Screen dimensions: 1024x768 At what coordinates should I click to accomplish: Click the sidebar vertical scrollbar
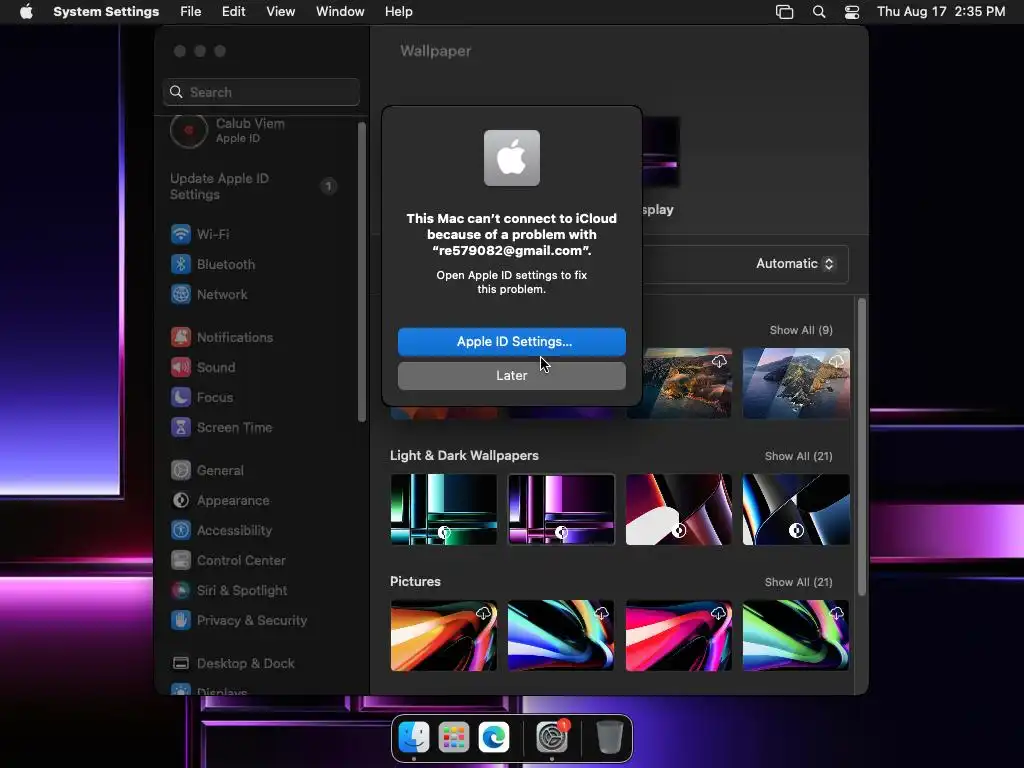[x=362, y=272]
